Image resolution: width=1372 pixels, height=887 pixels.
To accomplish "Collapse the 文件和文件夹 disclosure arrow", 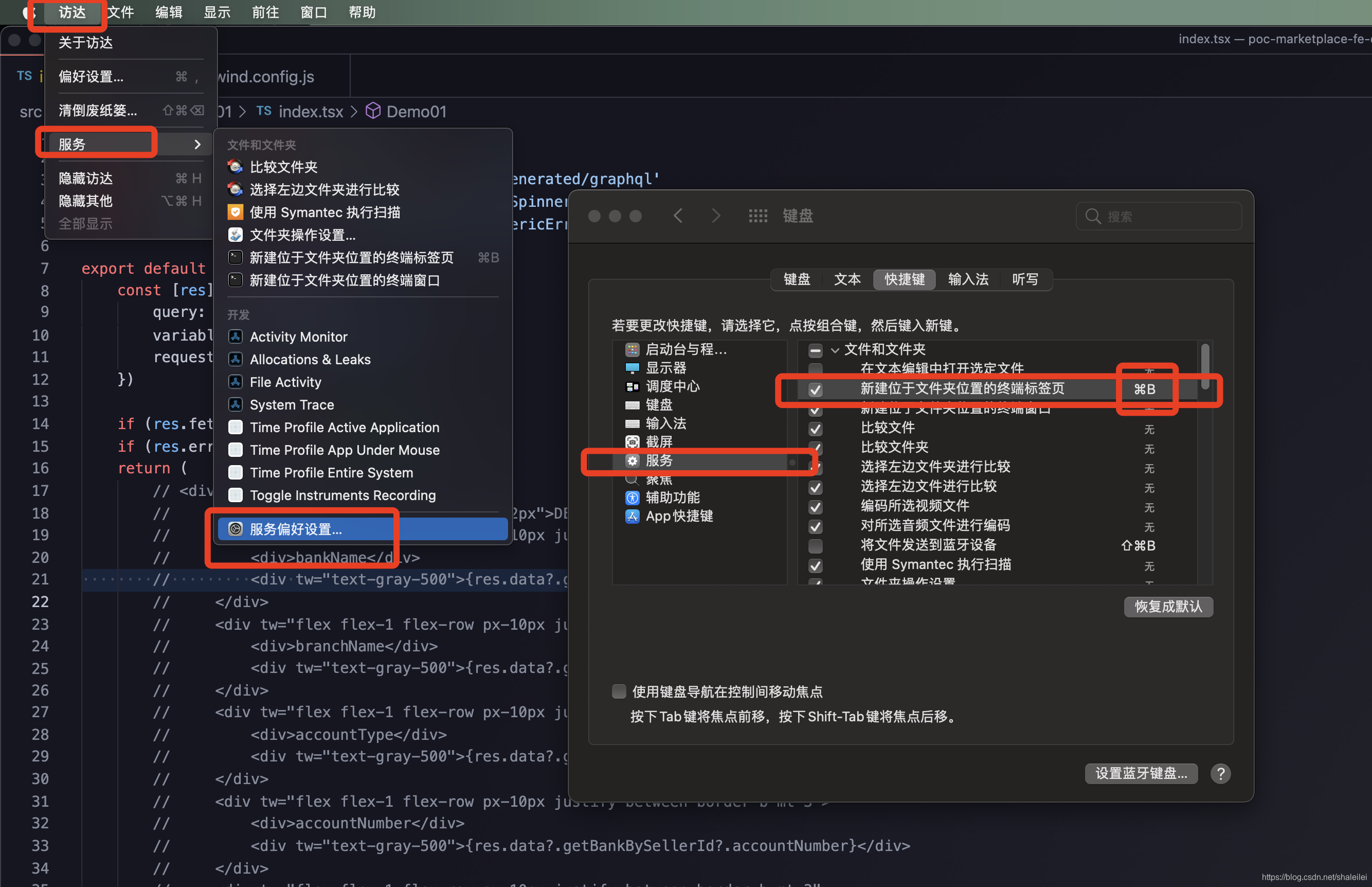I will tap(835, 350).
